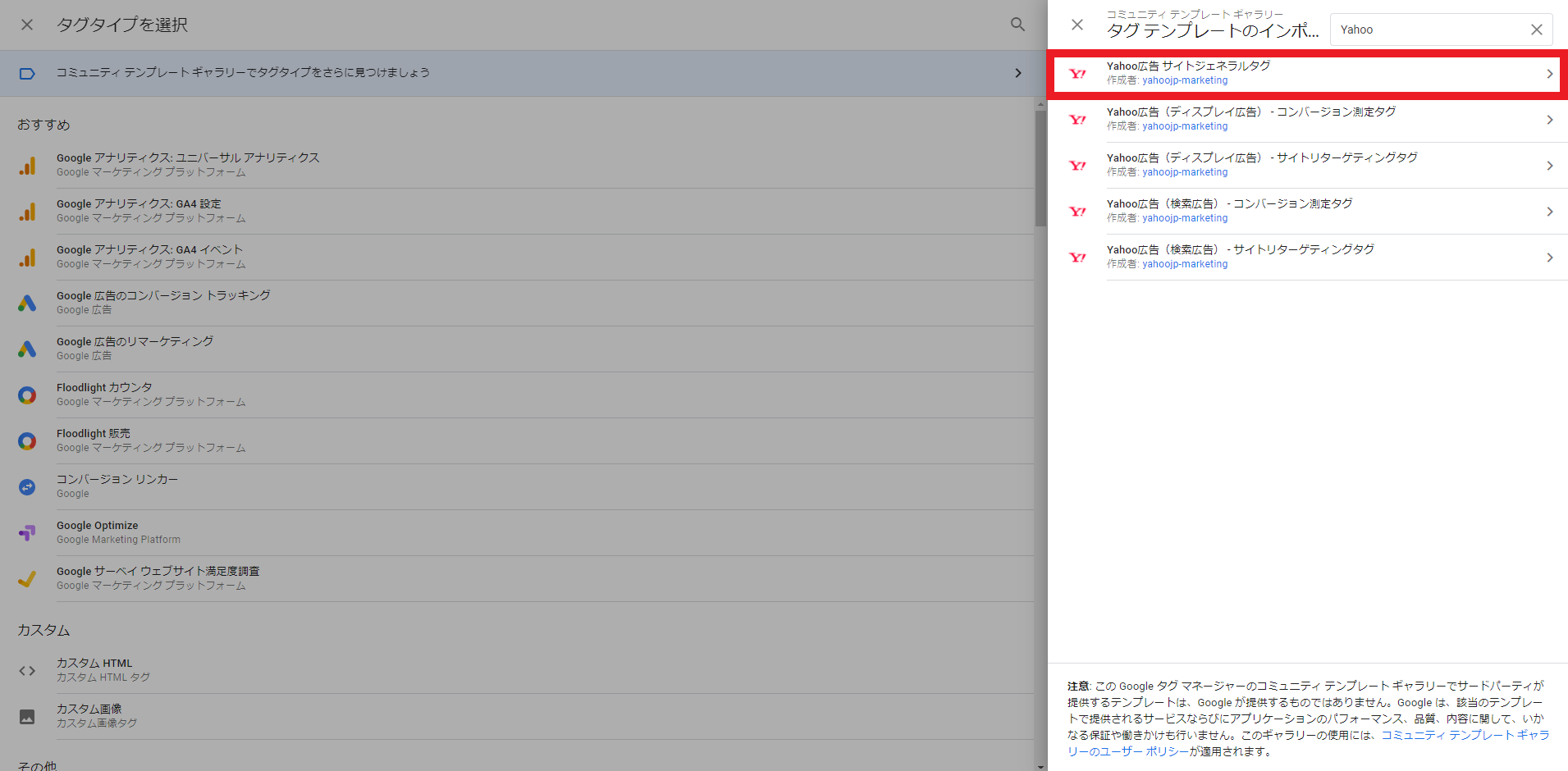Click the Floodlight 販売 icon
The image size is (1568, 771).
(x=27, y=441)
